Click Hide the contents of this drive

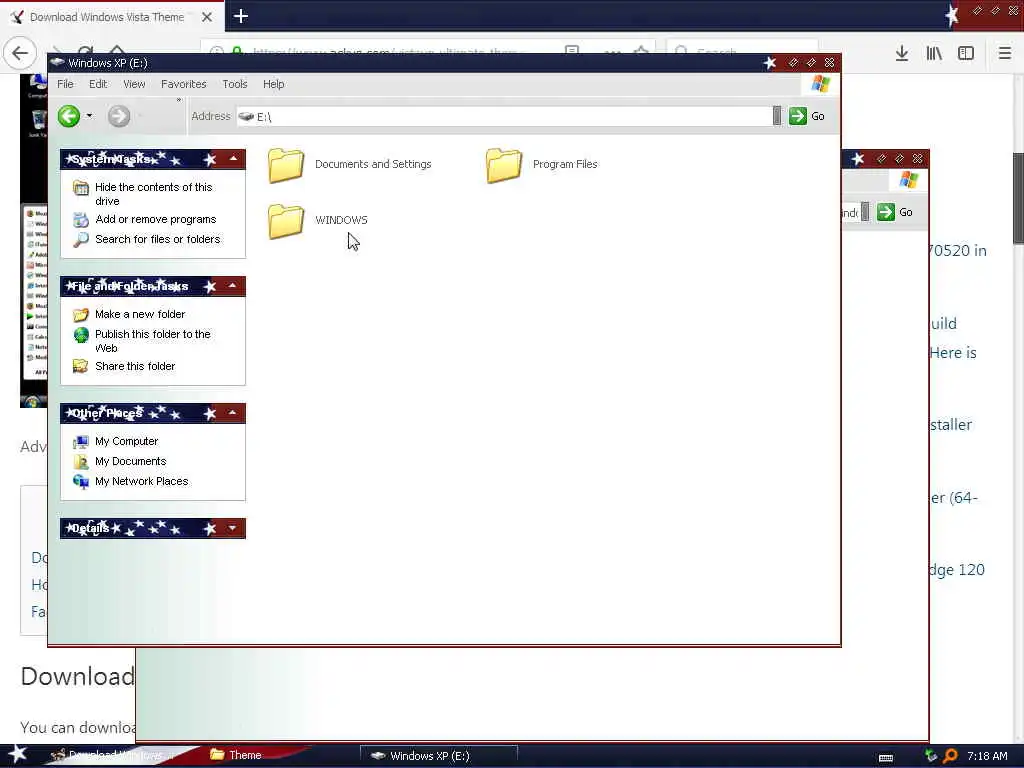point(153,194)
